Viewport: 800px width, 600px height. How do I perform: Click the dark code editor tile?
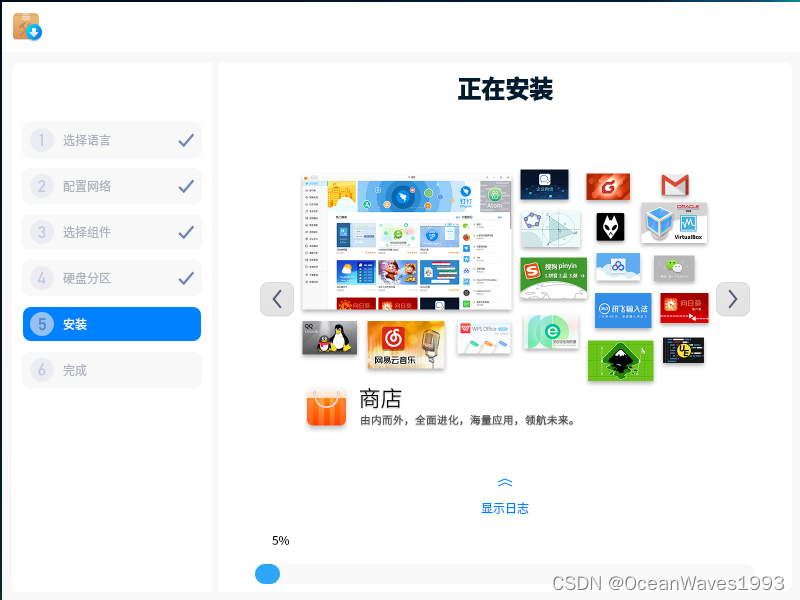pos(683,351)
